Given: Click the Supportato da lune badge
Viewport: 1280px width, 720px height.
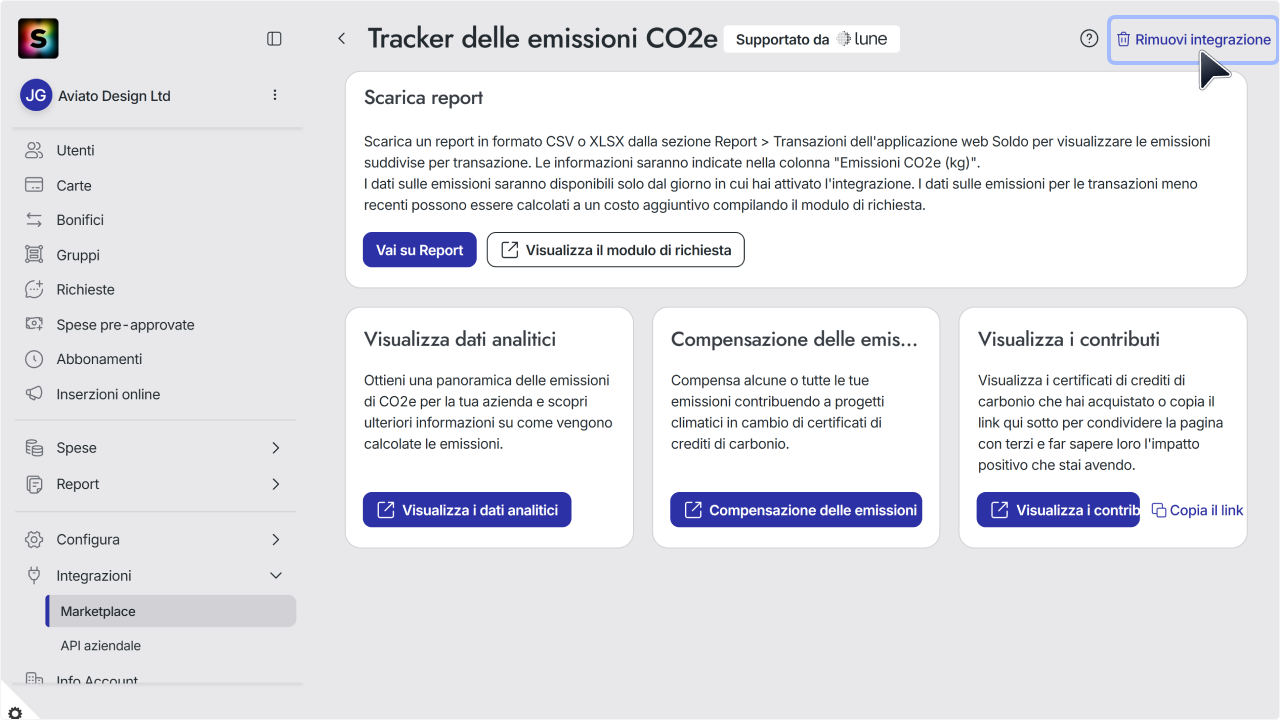Looking at the screenshot, I should click(811, 39).
